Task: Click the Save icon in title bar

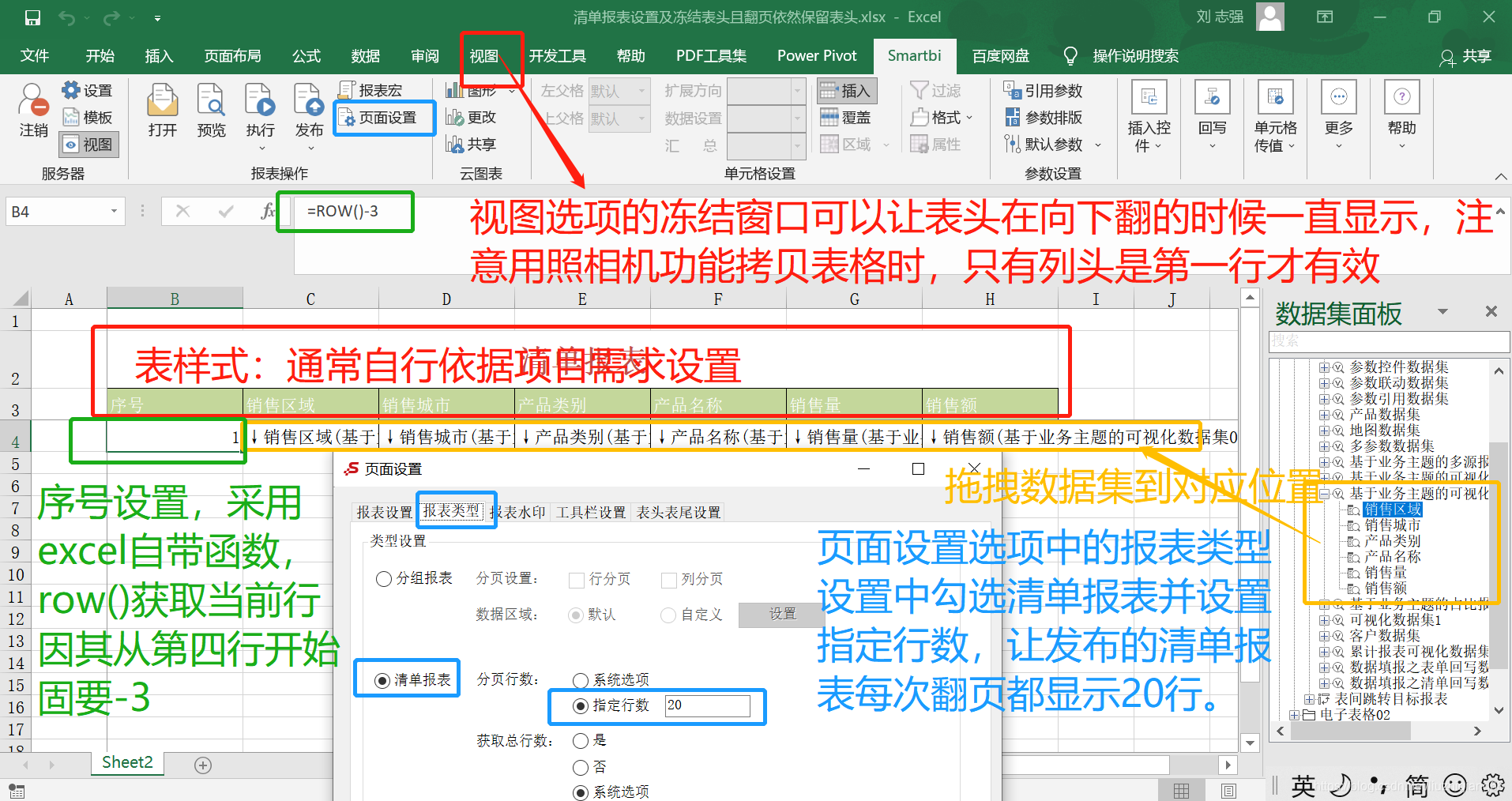Action: click(x=32, y=17)
